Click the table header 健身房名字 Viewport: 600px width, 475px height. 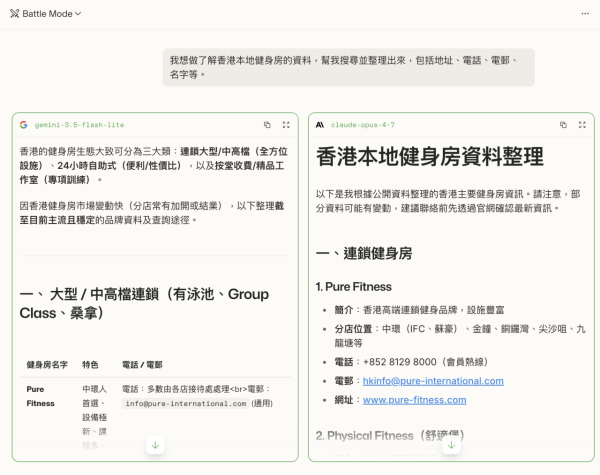coord(47,365)
